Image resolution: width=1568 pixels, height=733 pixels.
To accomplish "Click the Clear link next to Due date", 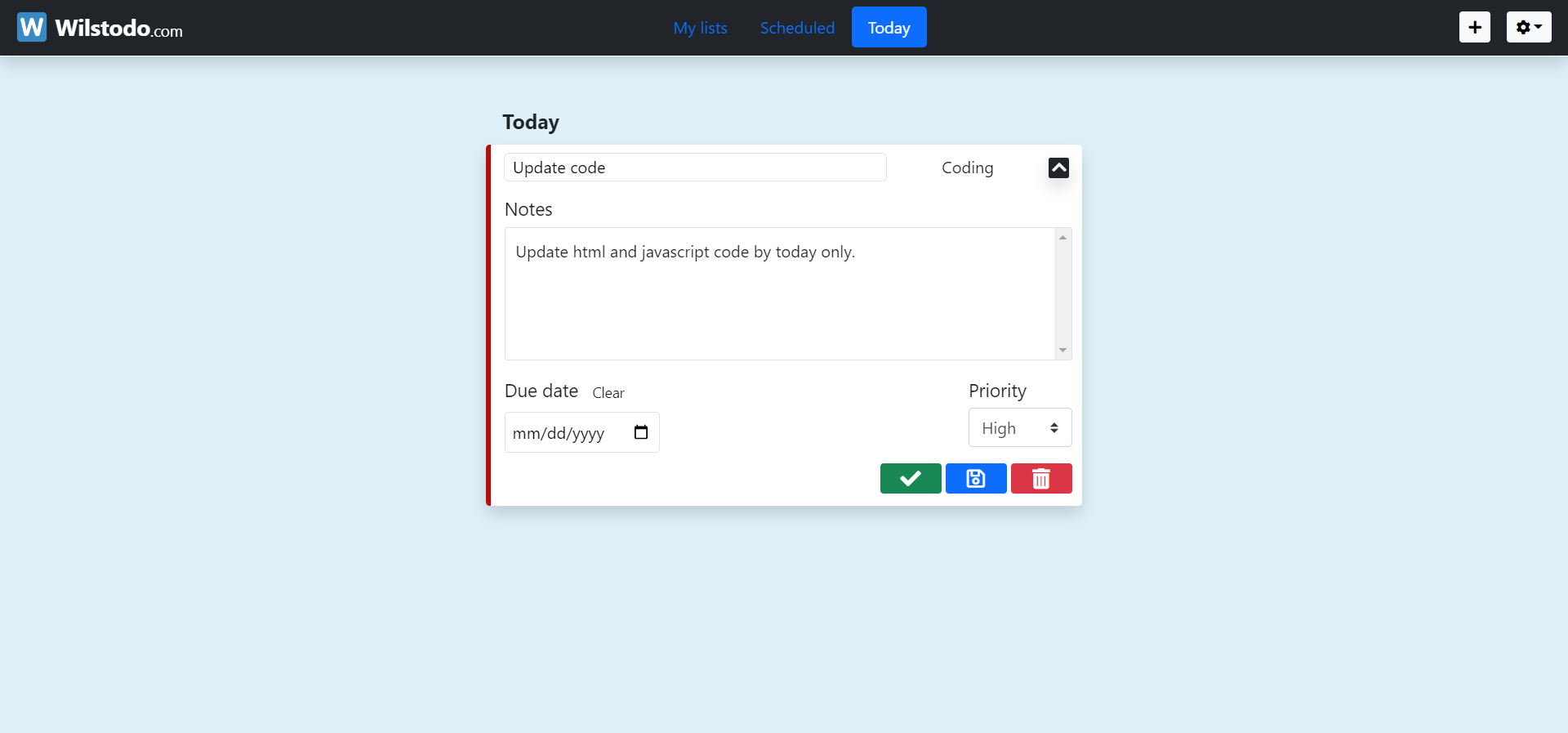I will (x=608, y=393).
